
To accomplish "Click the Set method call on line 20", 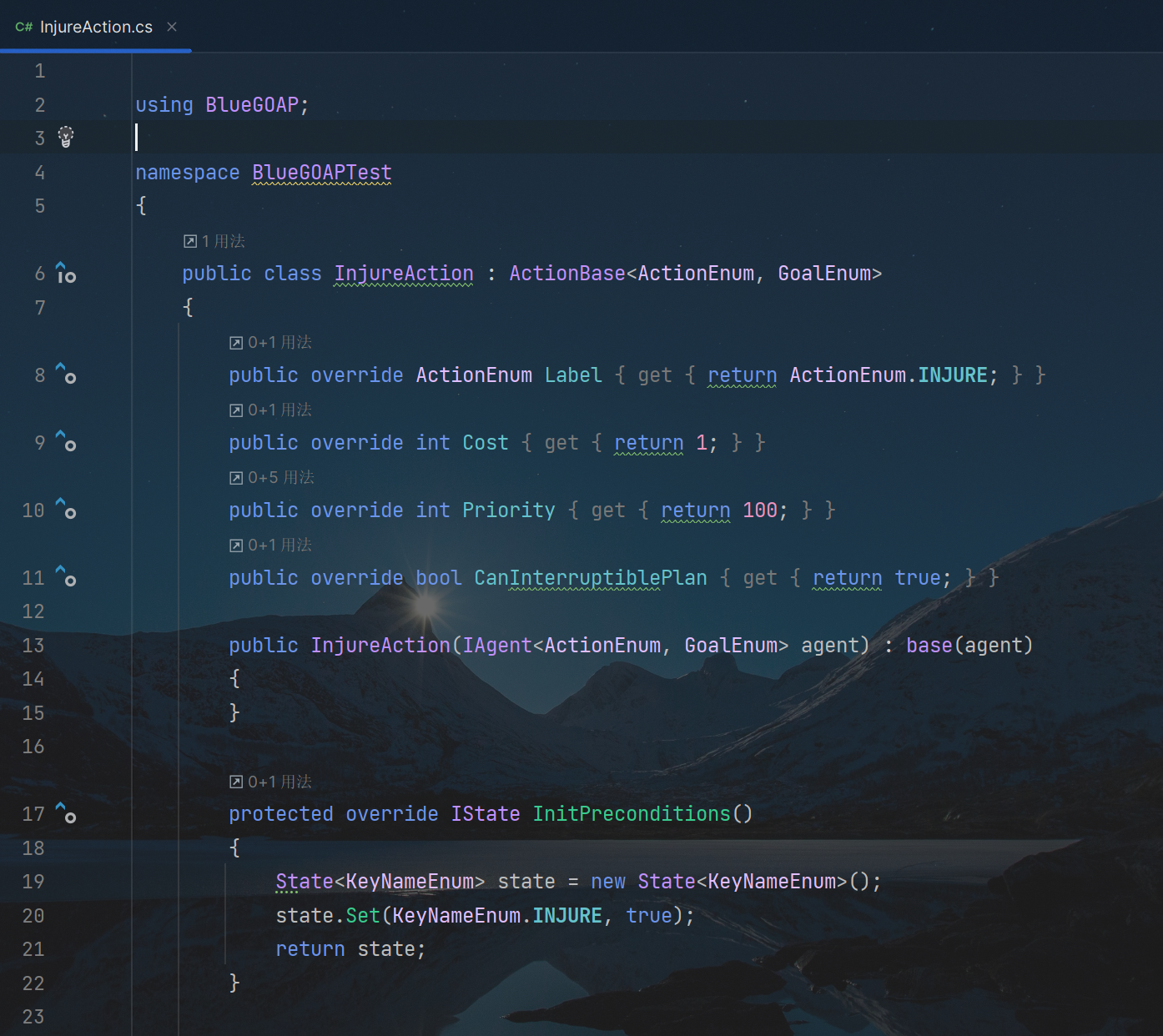I will click(363, 916).
